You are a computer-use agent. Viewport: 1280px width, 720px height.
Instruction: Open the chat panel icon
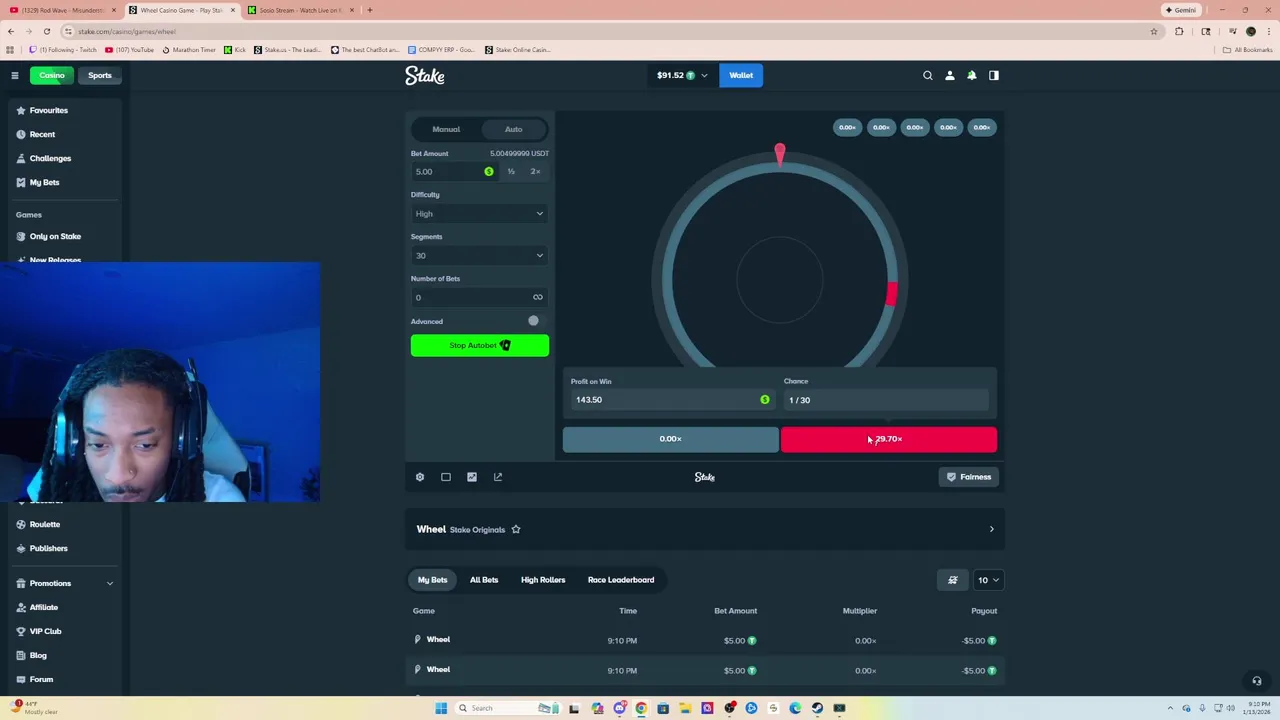pyautogui.click(x=994, y=75)
